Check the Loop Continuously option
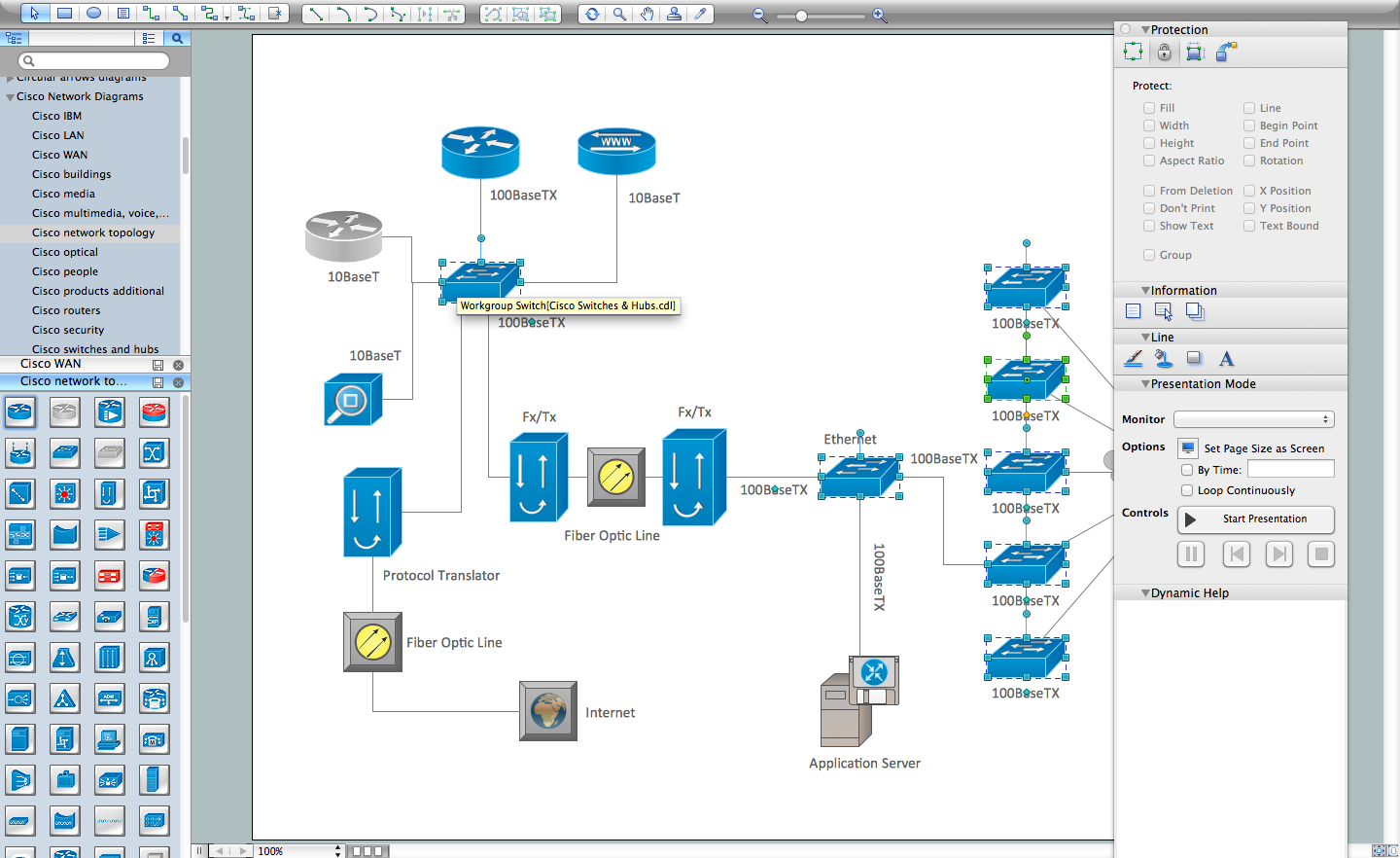The width and height of the screenshot is (1400, 858). tap(1186, 490)
